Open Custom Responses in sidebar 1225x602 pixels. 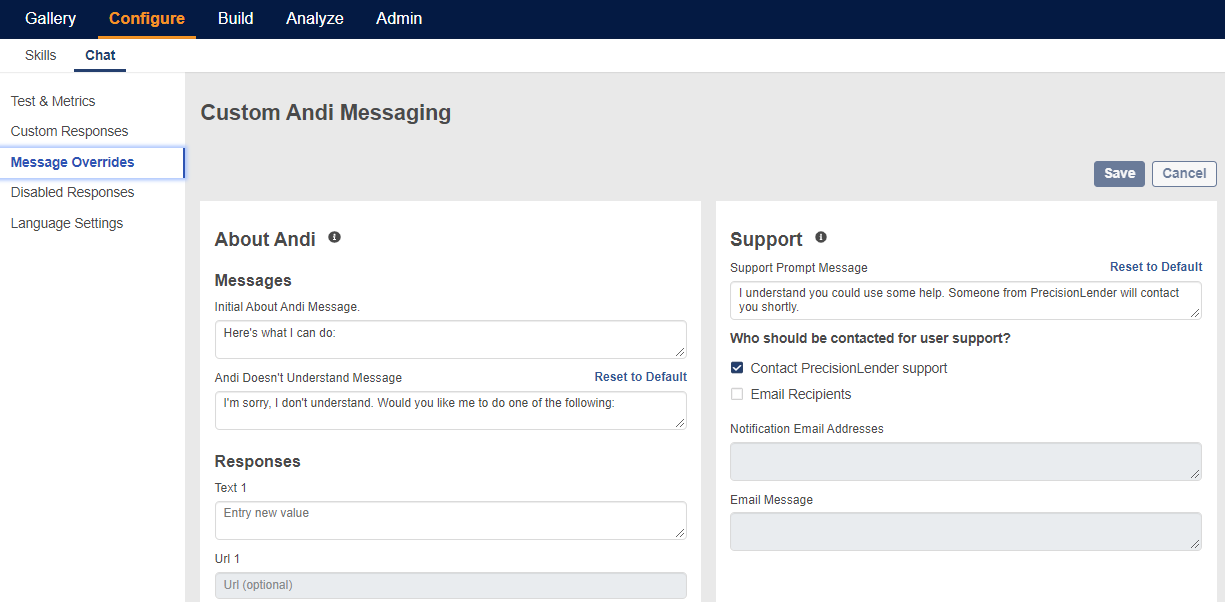(x=70, y=131)
